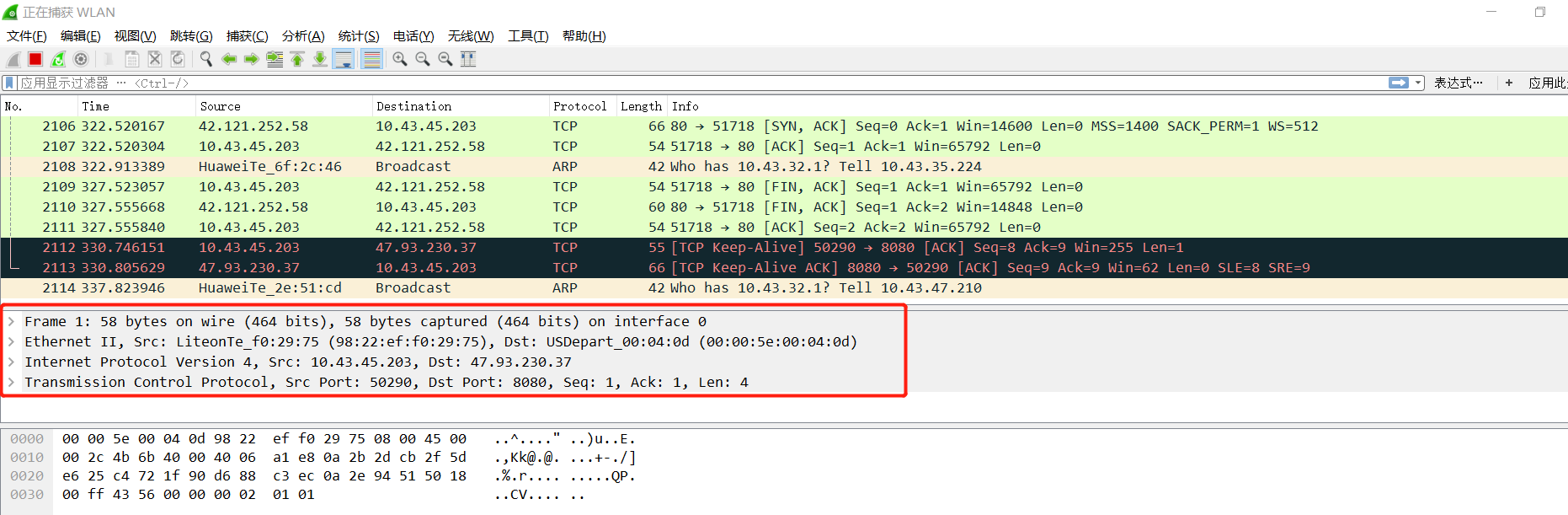This screenshot has height=515, width=1568.
Task: Open the 编辑(E) menu
Action: pos(81,35)
